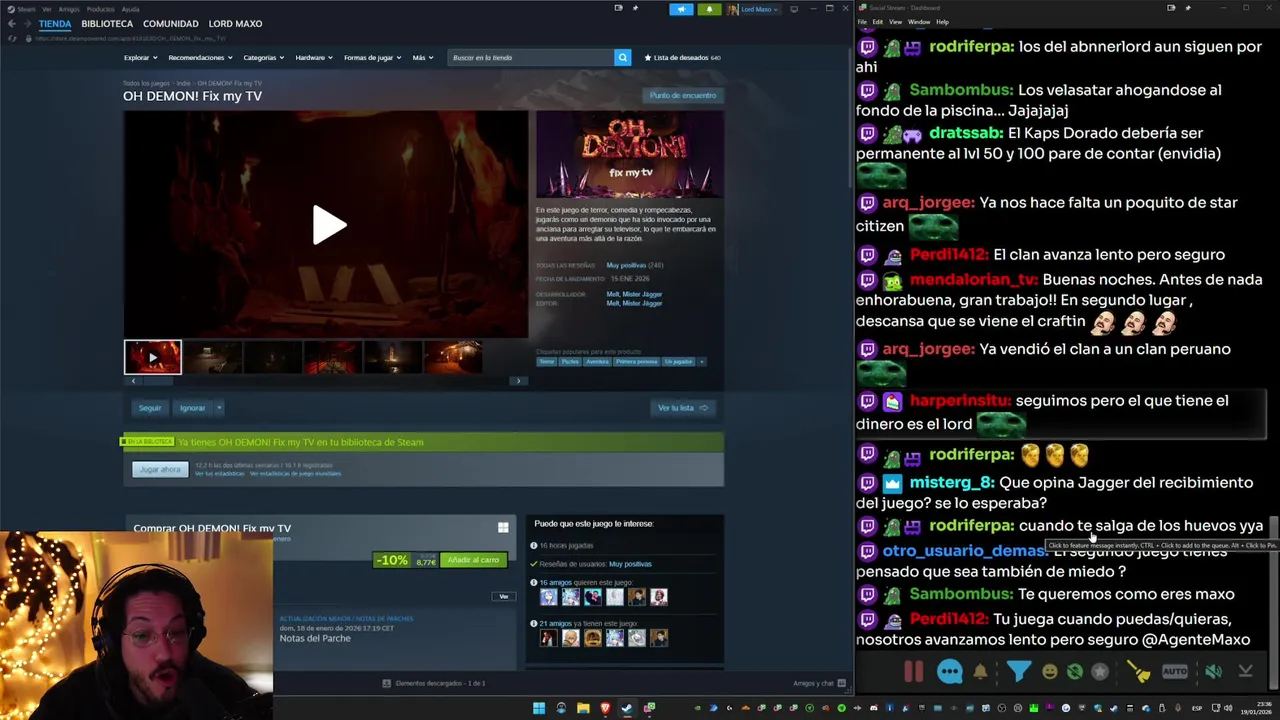Click the Steam icon on the taskbar
1280x720 pixels.
(627, 709)
